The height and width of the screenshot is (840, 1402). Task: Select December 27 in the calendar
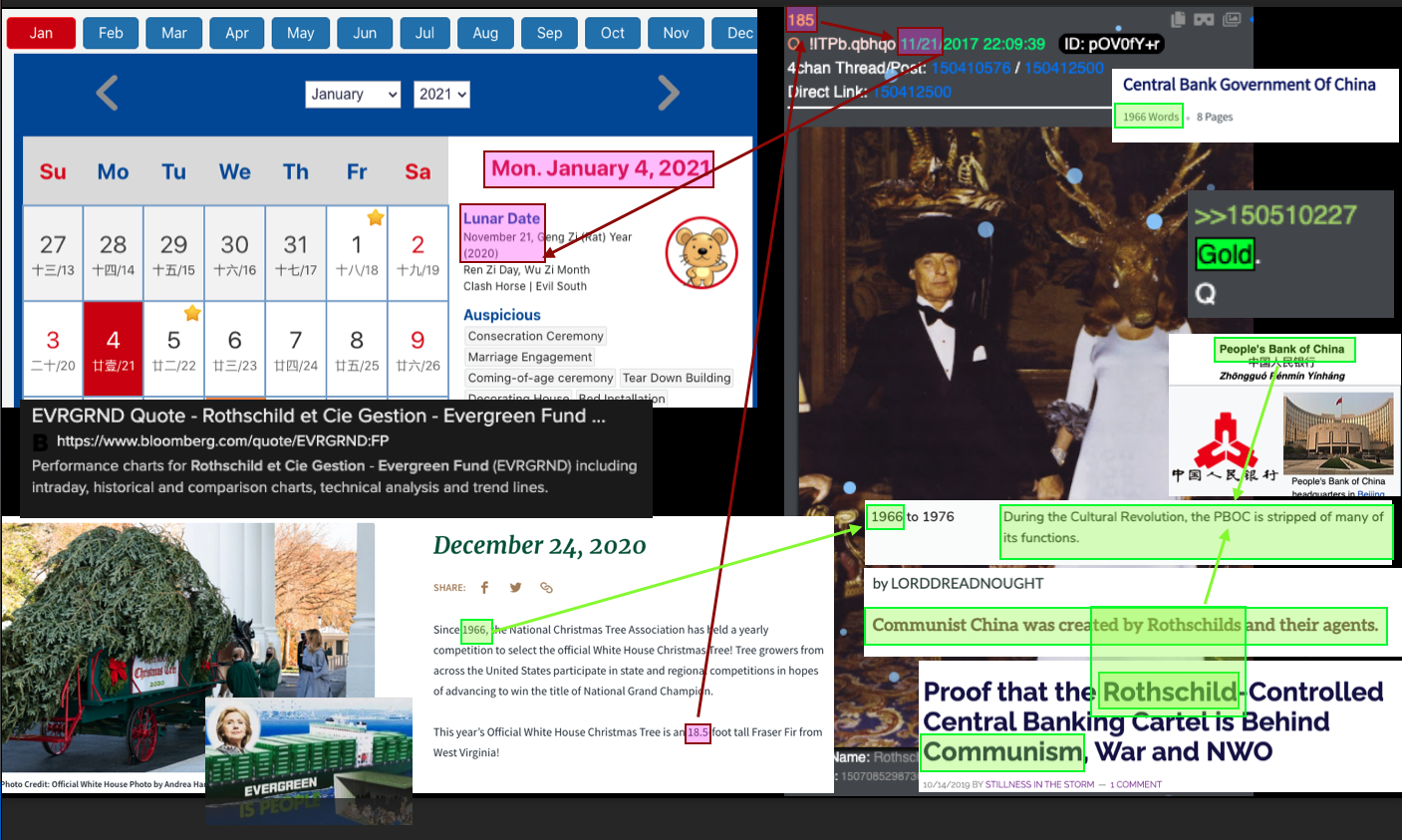(x=53, y=253)
